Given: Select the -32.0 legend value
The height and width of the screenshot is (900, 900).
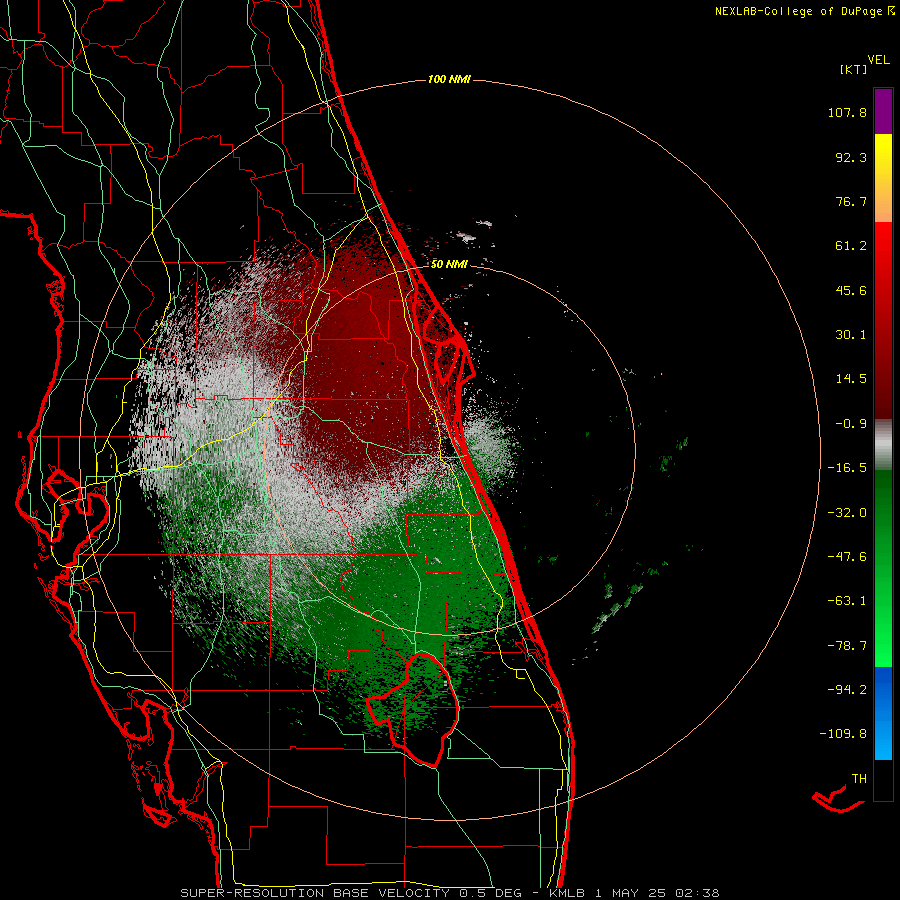Looking at the screenshot, I should pyautogui.click(x=847, y=513).
